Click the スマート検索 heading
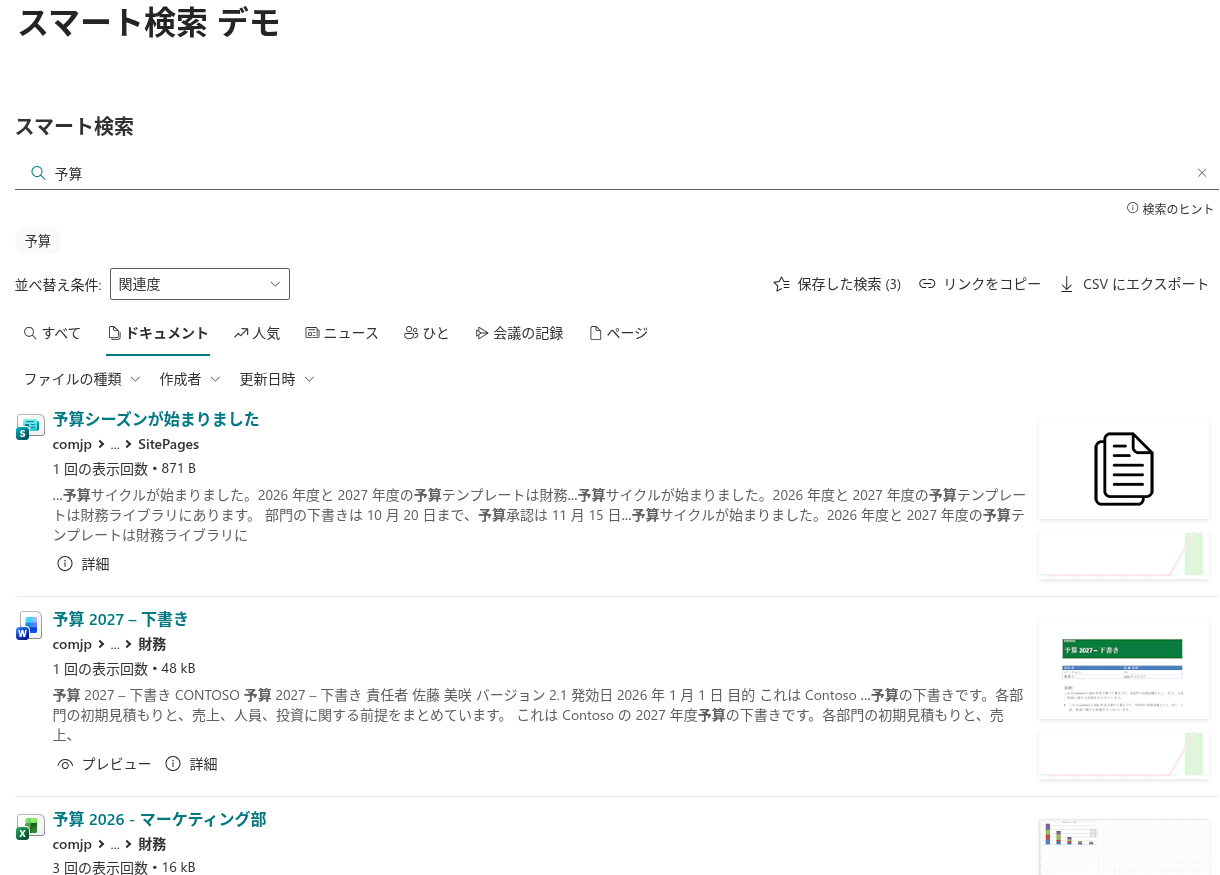Viewport: 1220px width, 875px height. click(75, 127)
